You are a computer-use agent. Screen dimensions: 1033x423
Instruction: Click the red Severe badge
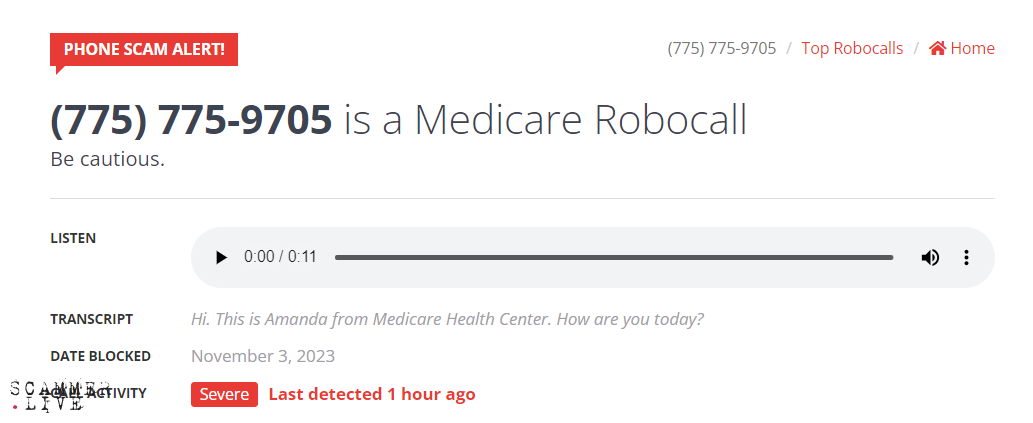pyautogui.click(x=224, y=394)
